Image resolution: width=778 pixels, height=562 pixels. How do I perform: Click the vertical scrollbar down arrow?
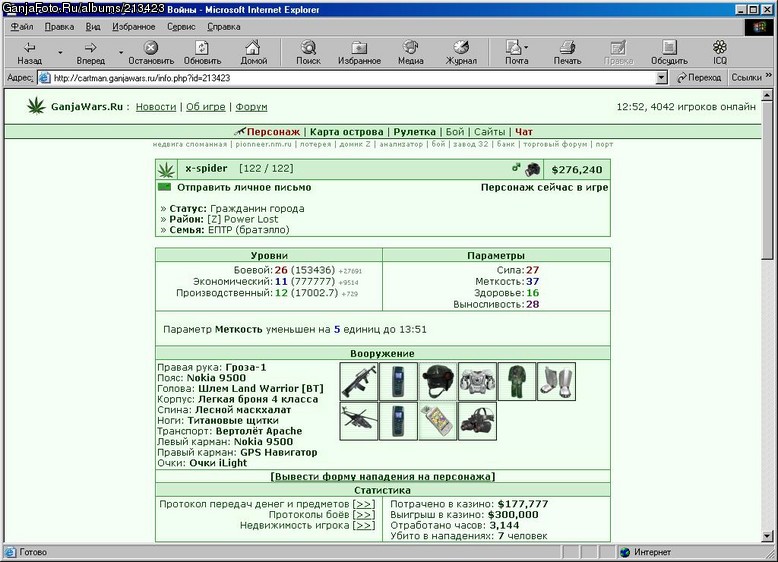click(767, 536)
